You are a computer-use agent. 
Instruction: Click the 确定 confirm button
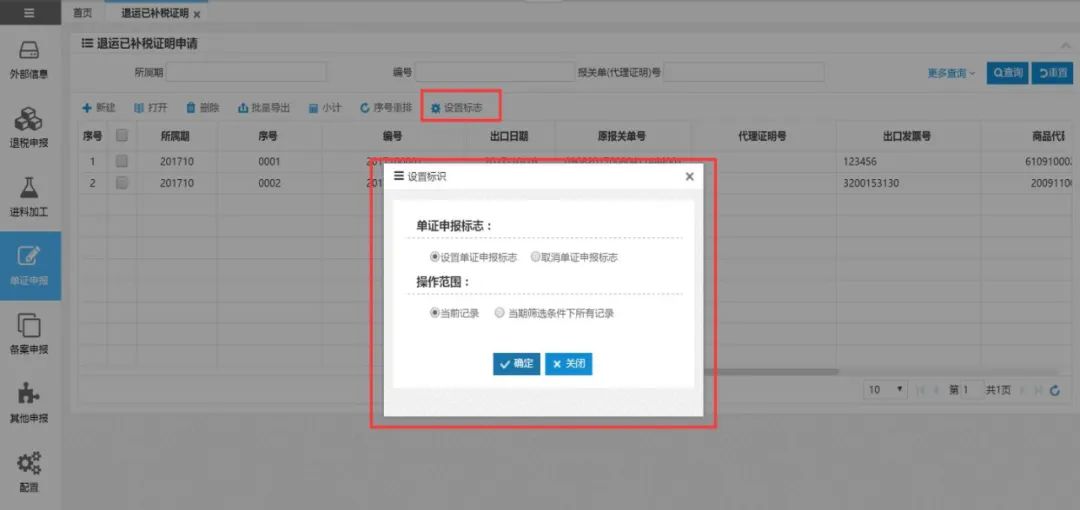tap(517, 364)
